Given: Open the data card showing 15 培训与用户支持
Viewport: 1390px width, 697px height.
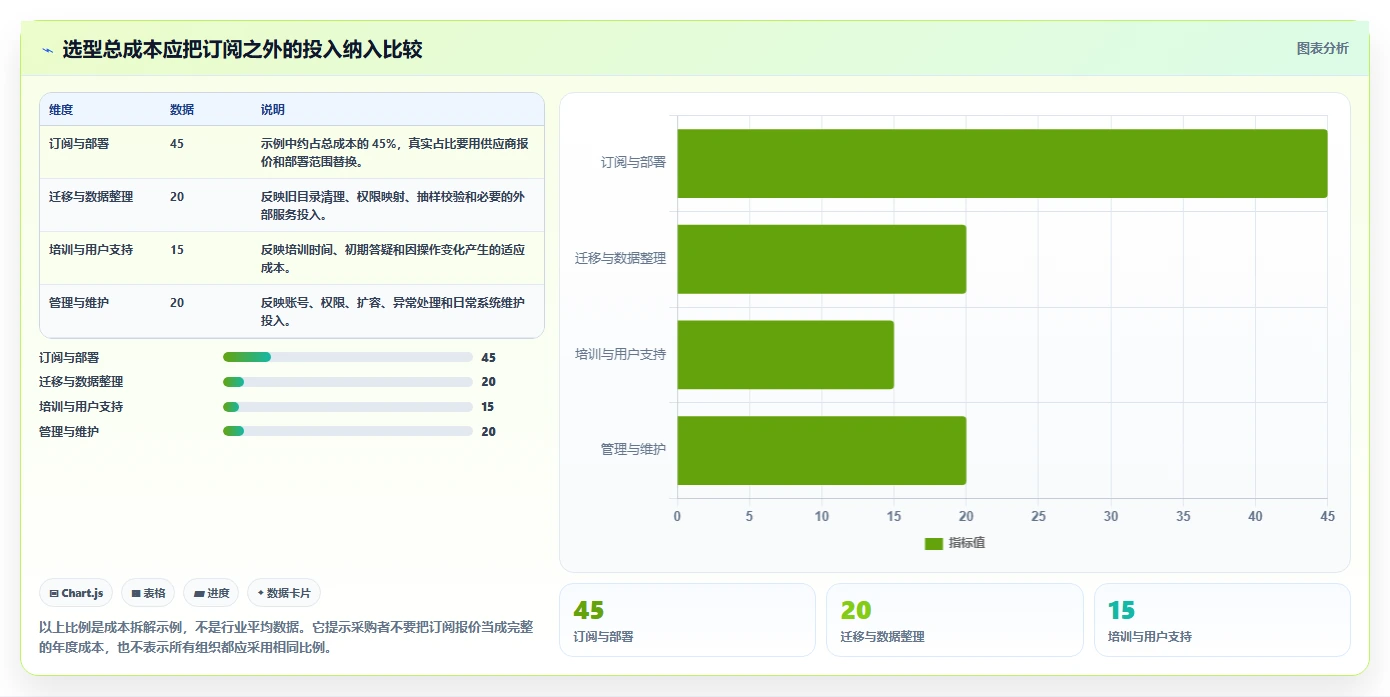Looking at the screenshot, I should pos(1222,620).
